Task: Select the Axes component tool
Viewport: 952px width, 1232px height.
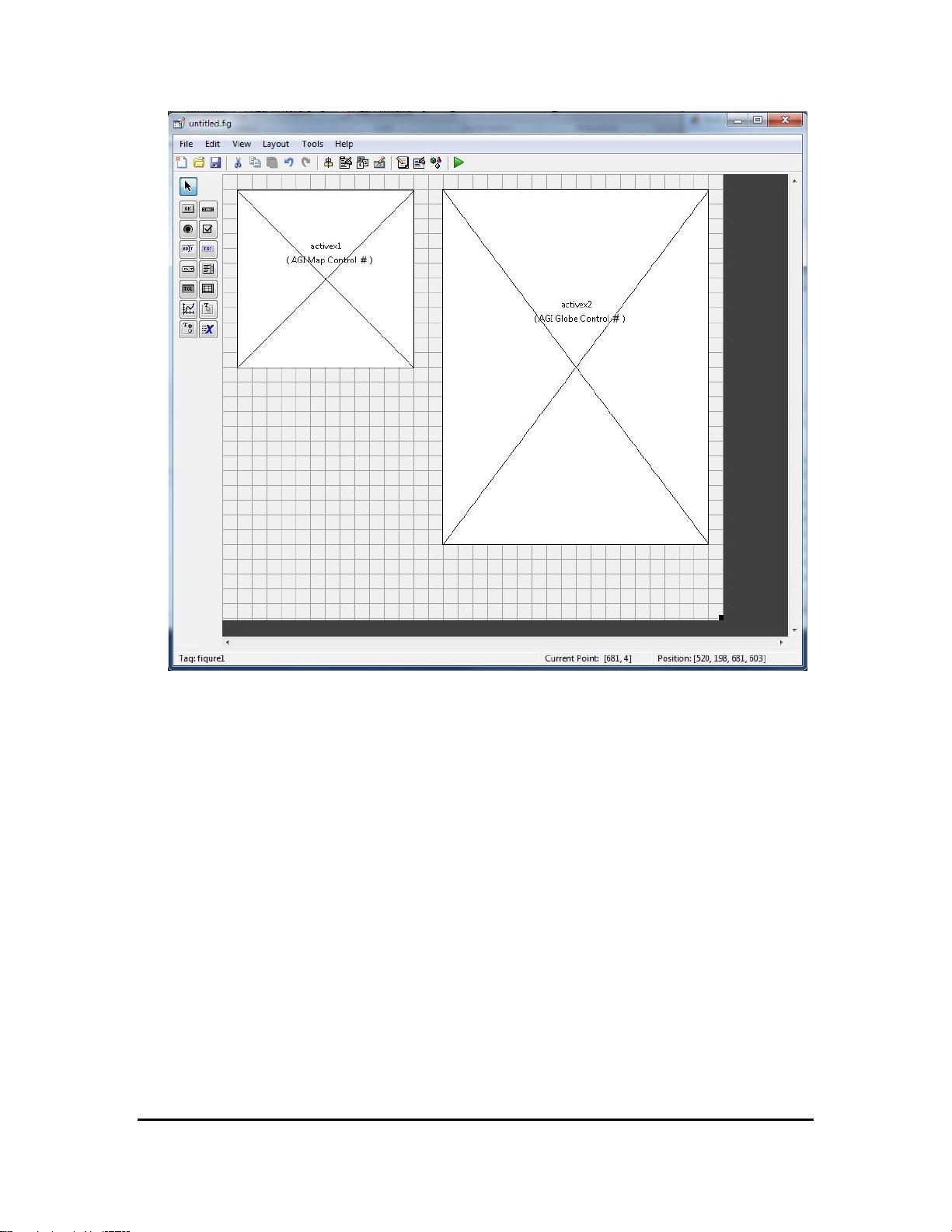Action: pos(188,309)
